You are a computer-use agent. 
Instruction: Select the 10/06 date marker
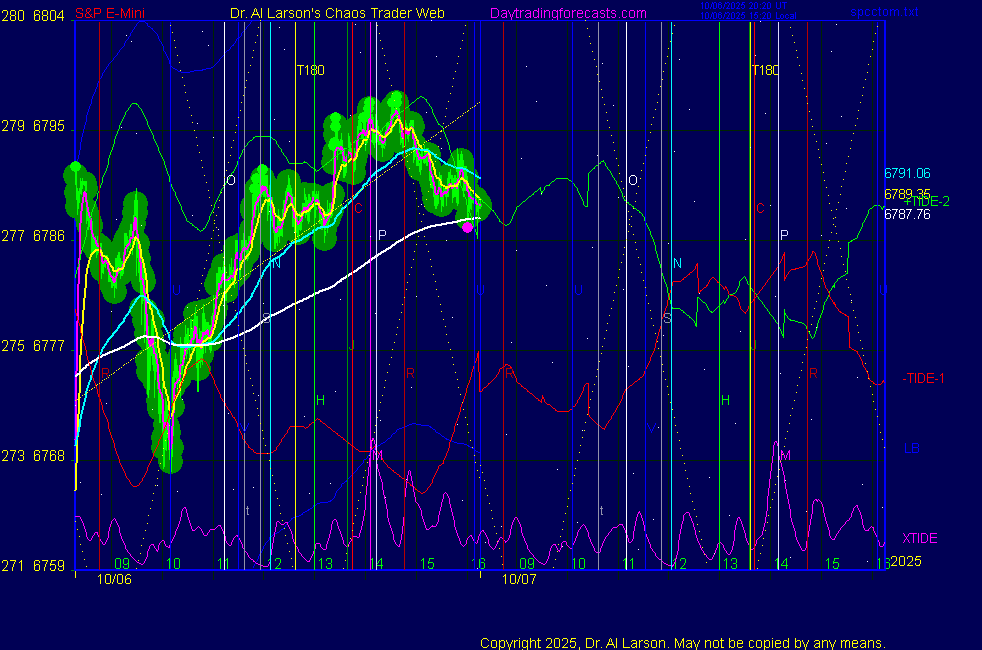click(x=114, y=579)
